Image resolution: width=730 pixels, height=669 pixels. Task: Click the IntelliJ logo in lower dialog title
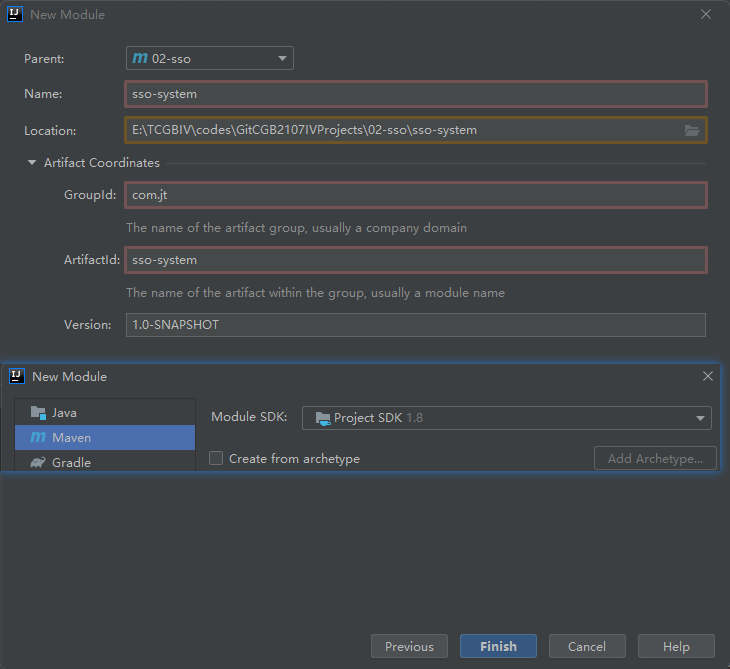16,377
